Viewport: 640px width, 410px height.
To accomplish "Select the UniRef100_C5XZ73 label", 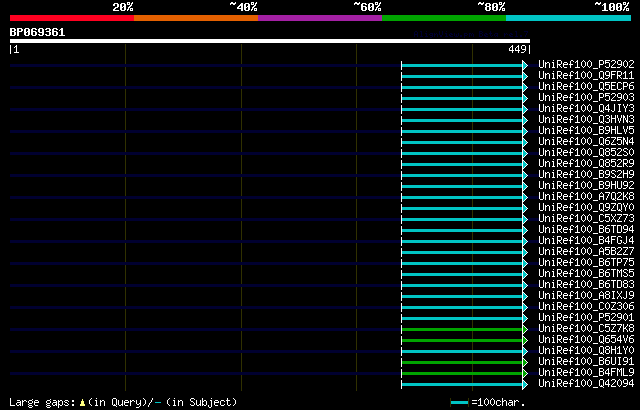I will [586, 219].
